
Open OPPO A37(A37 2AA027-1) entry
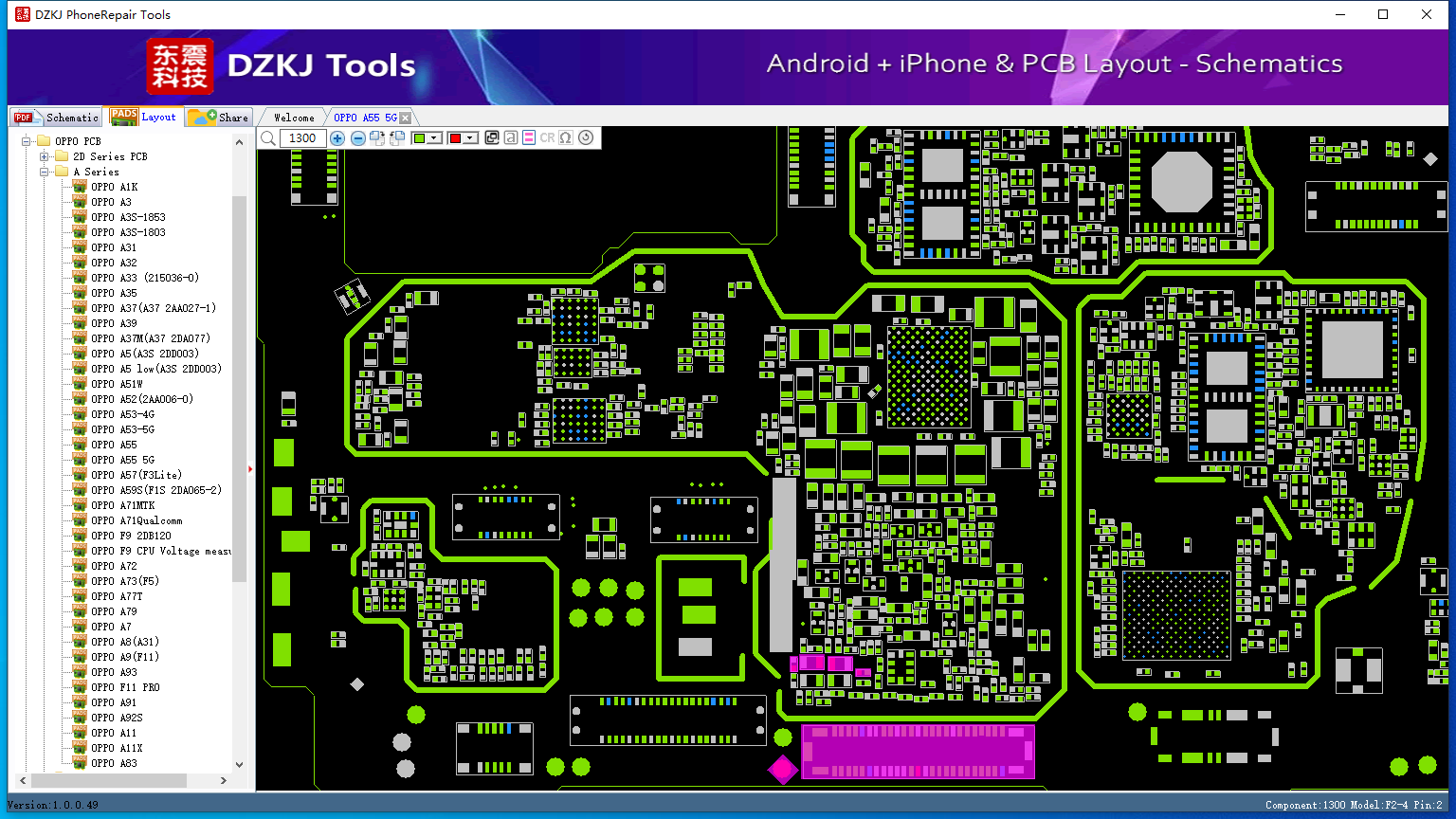pos(154,308)
